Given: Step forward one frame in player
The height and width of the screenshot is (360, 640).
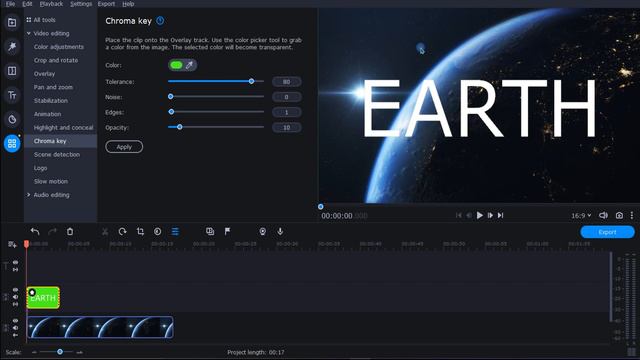Looking at the screenshot, I should tap(490, 215).
